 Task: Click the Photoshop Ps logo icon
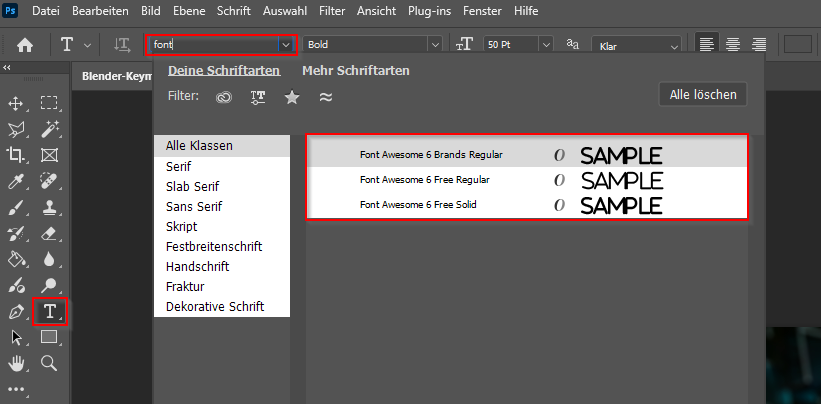point(9,10)
